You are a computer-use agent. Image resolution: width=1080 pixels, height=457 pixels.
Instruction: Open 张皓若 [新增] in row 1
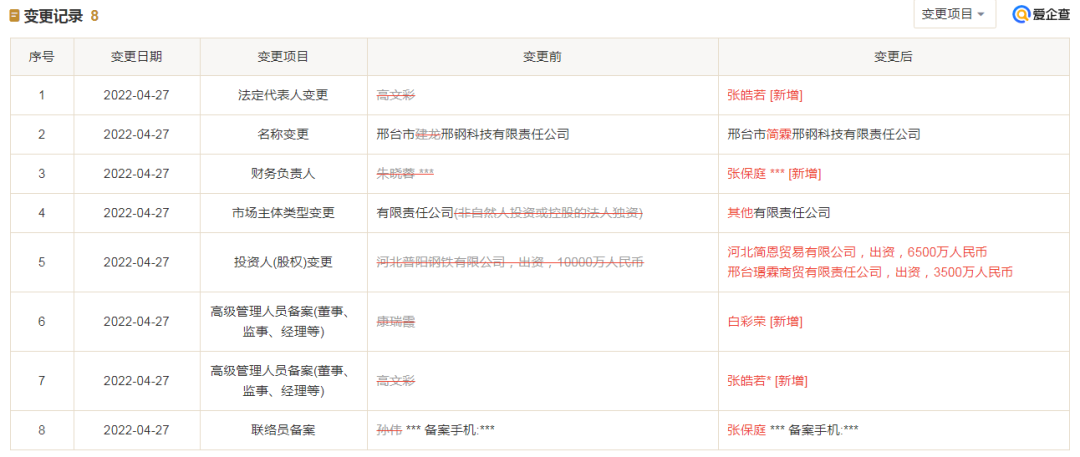pos(765,96)
